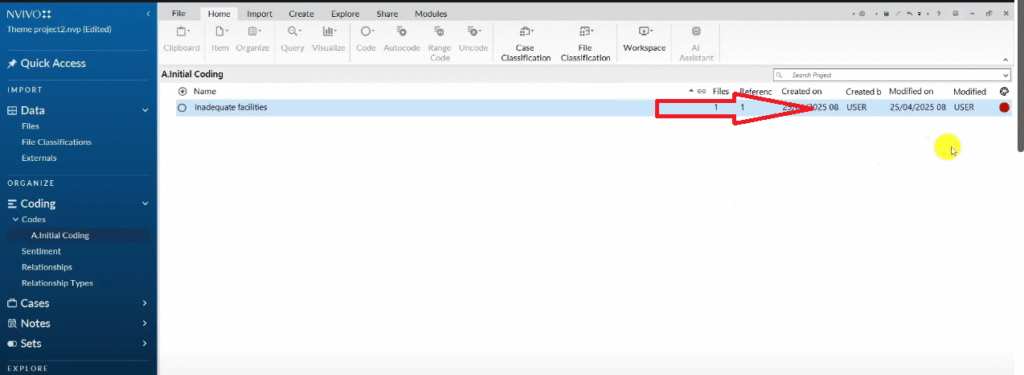This screenshot has height=375, width=1024.
Task: Click in the Search Project field
Action: (x=891, y=75)
